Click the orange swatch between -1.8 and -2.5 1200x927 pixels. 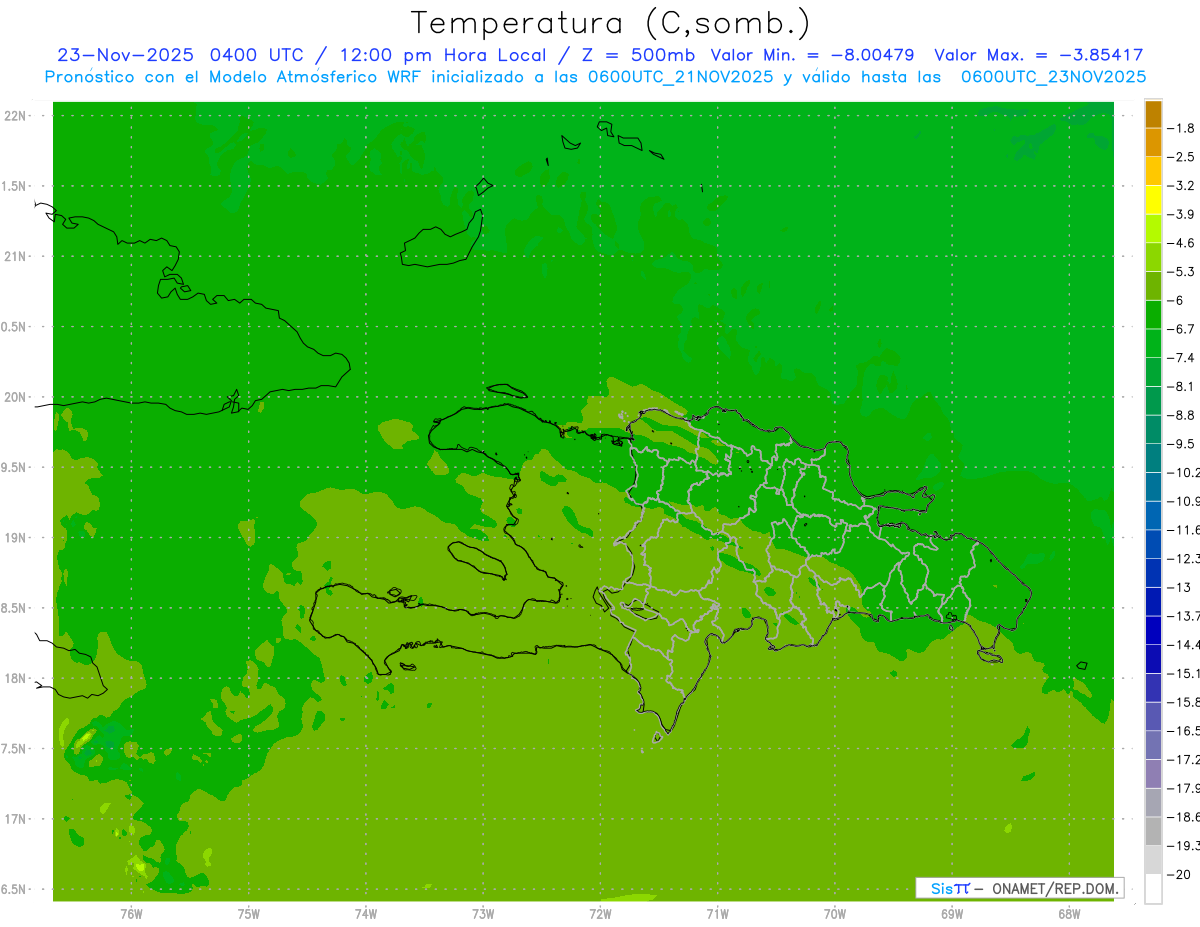tap(1153, 143)
